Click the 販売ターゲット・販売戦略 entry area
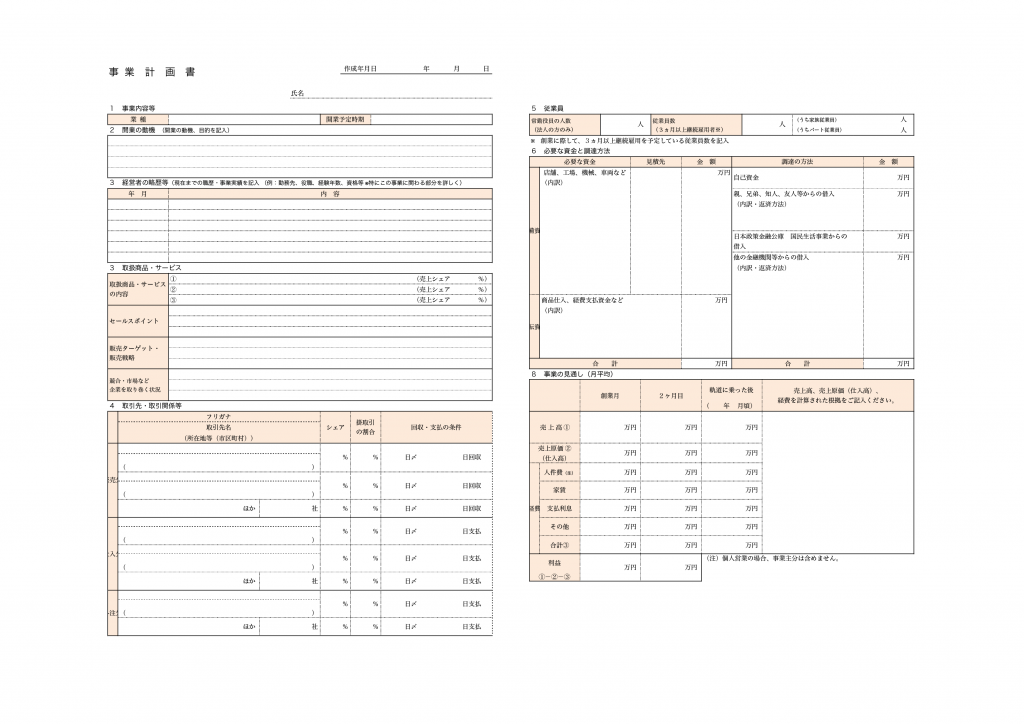This screenshot has width=1024, height=724. pos(329,352)
